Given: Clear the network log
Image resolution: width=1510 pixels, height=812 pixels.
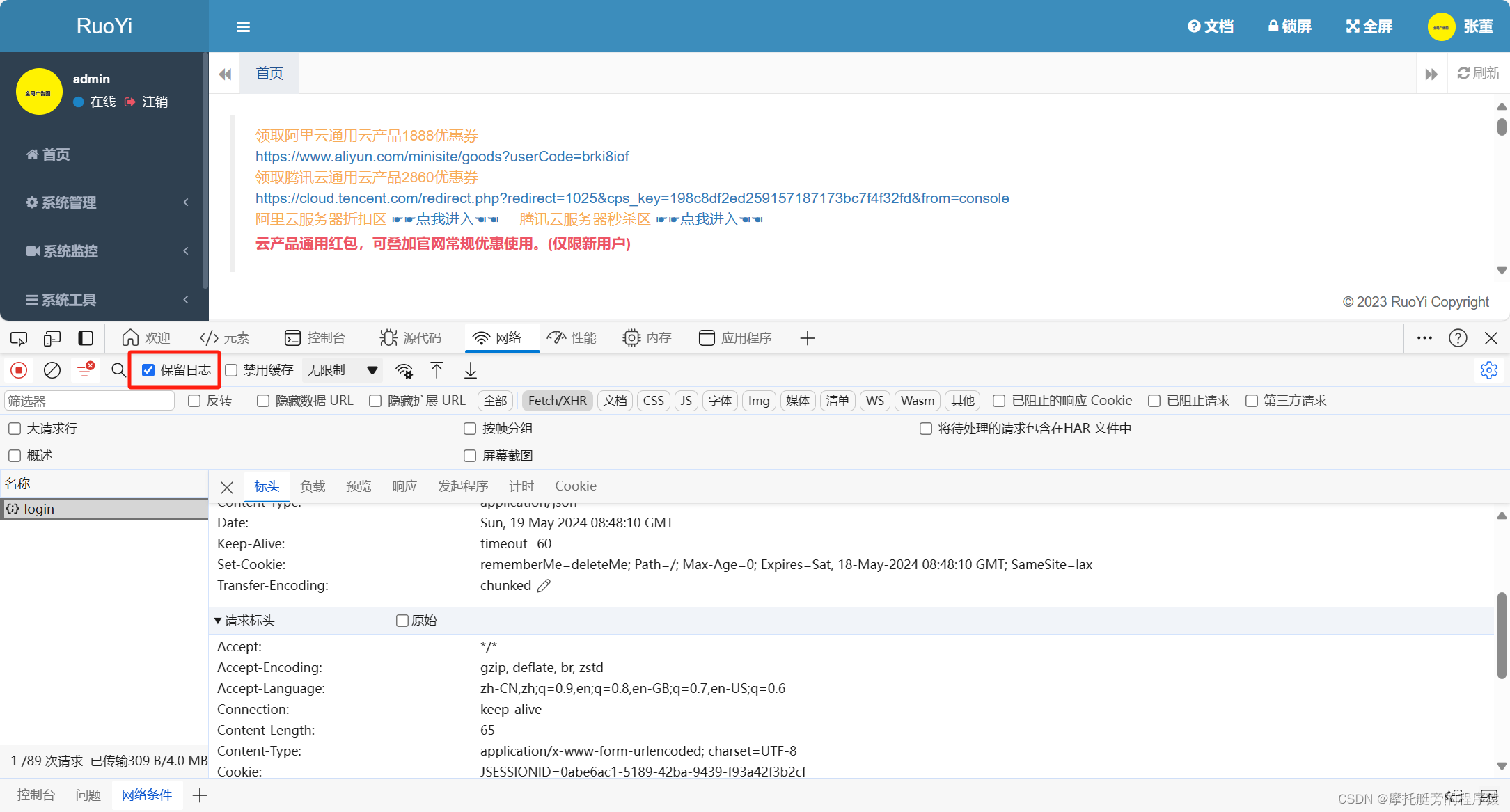Looking at the screenshot, I should pos(52,370).
